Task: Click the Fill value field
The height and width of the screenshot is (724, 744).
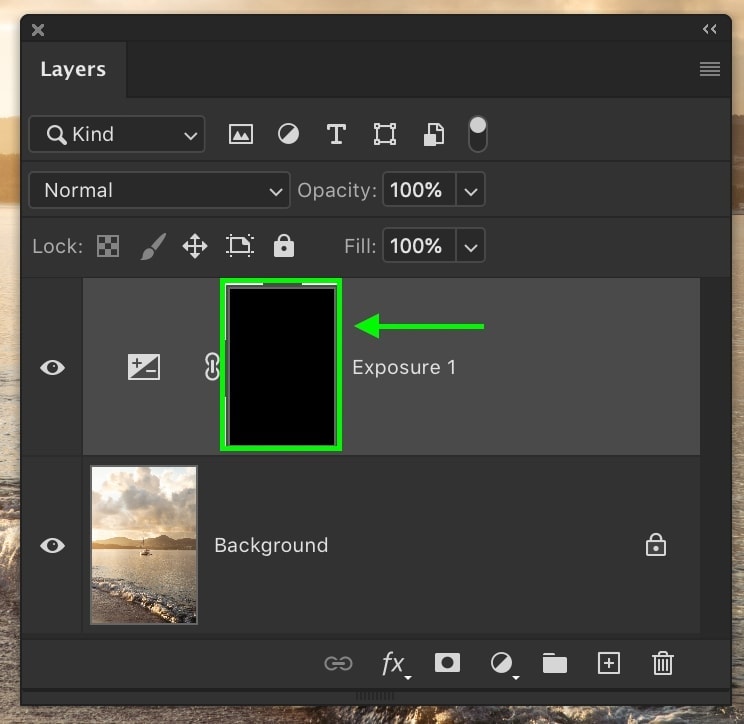Action: click(x=419, y=246)
